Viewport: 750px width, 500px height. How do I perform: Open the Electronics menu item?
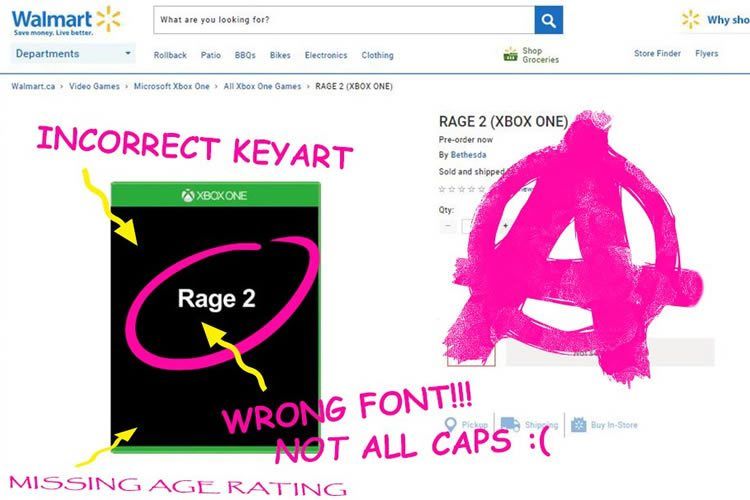[326, 55]
